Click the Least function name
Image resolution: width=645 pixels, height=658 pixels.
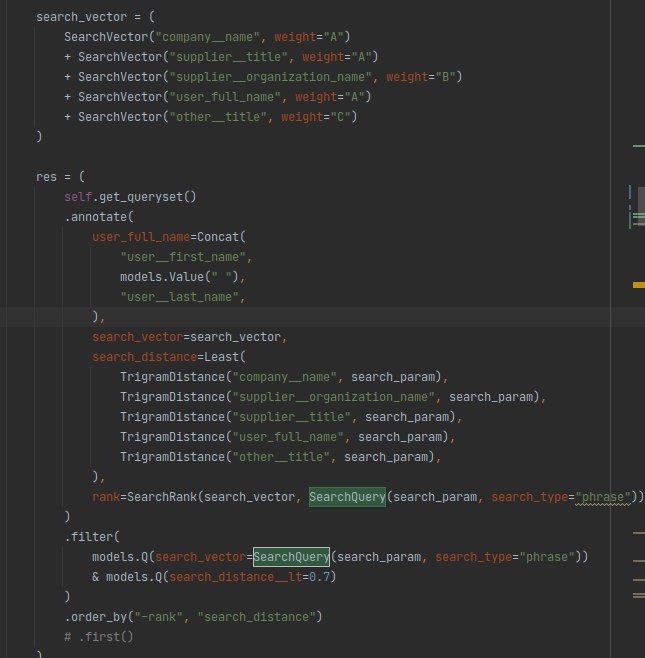pyautogui.click(x=221, y=357)
